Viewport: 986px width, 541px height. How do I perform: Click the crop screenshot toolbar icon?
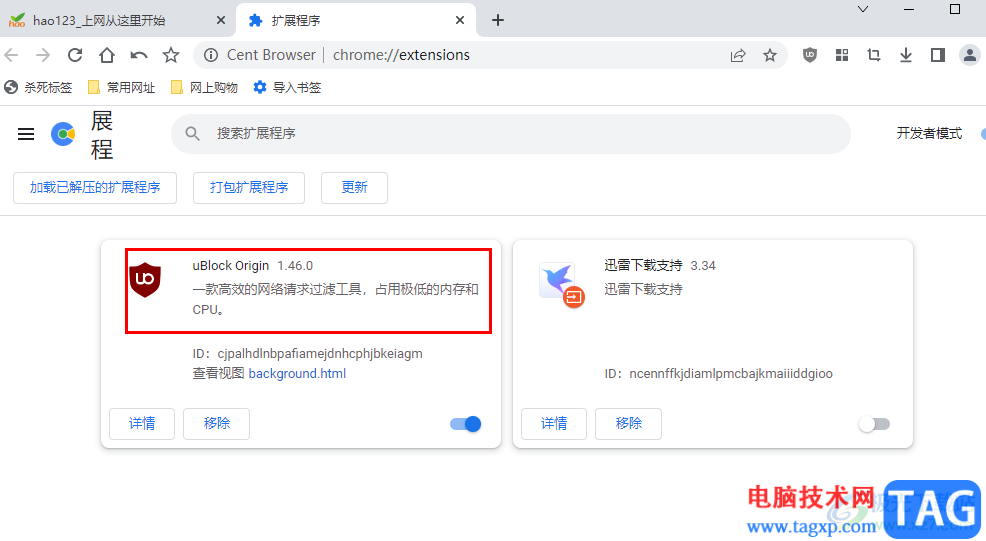(874, 55)
